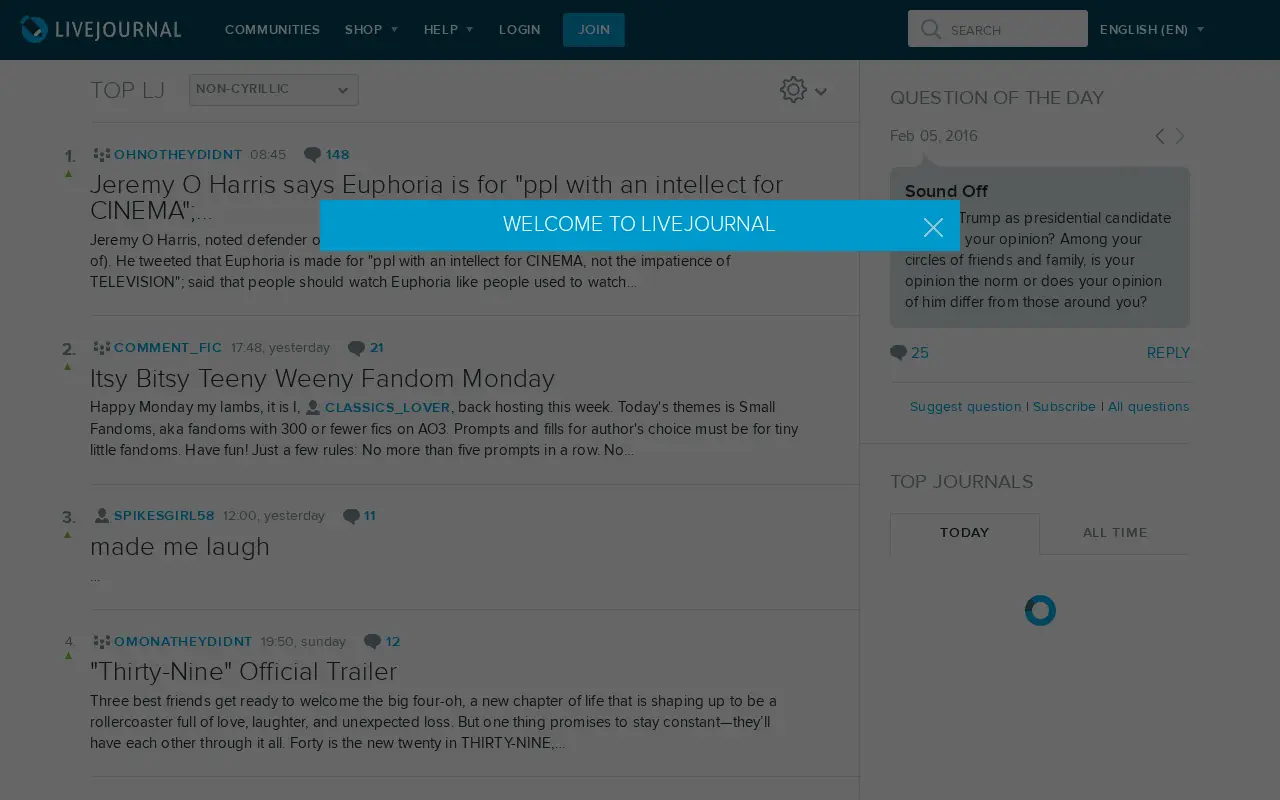Expand the SHOP menu
The height and width of the screenshot is (800, 1280).
pyautogui.click(x=371, y=30)
